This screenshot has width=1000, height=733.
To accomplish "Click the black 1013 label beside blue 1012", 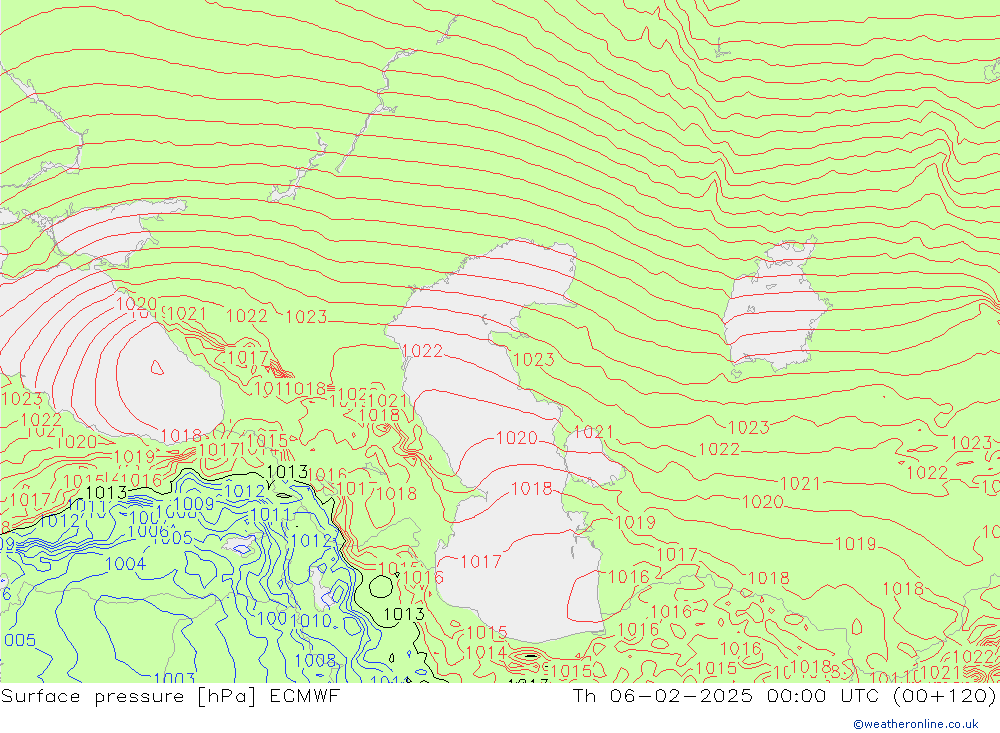I will point(287,472).
